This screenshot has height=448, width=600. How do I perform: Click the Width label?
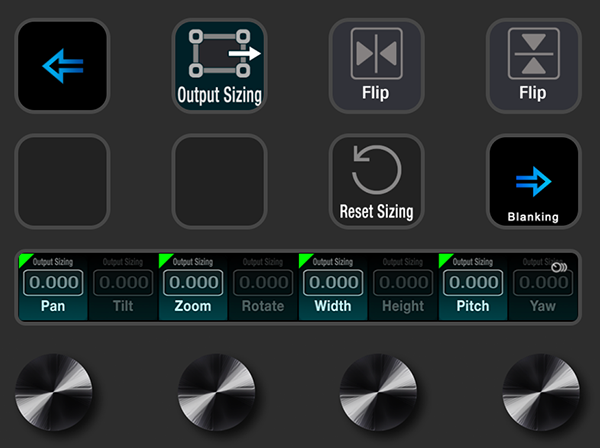pyautogui.click(x=333, y=306)
